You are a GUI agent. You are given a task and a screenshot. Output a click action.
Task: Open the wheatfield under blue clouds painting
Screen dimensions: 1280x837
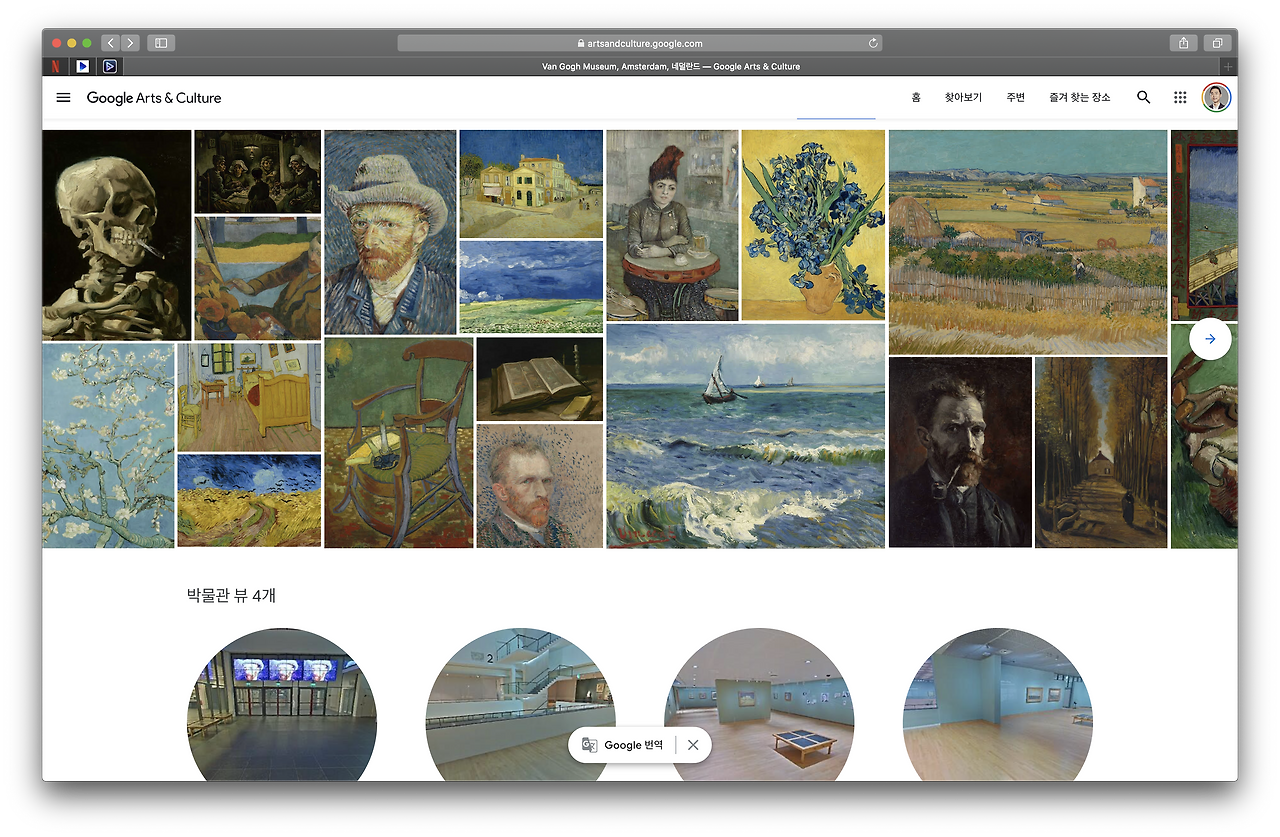[x=531, y=287]
